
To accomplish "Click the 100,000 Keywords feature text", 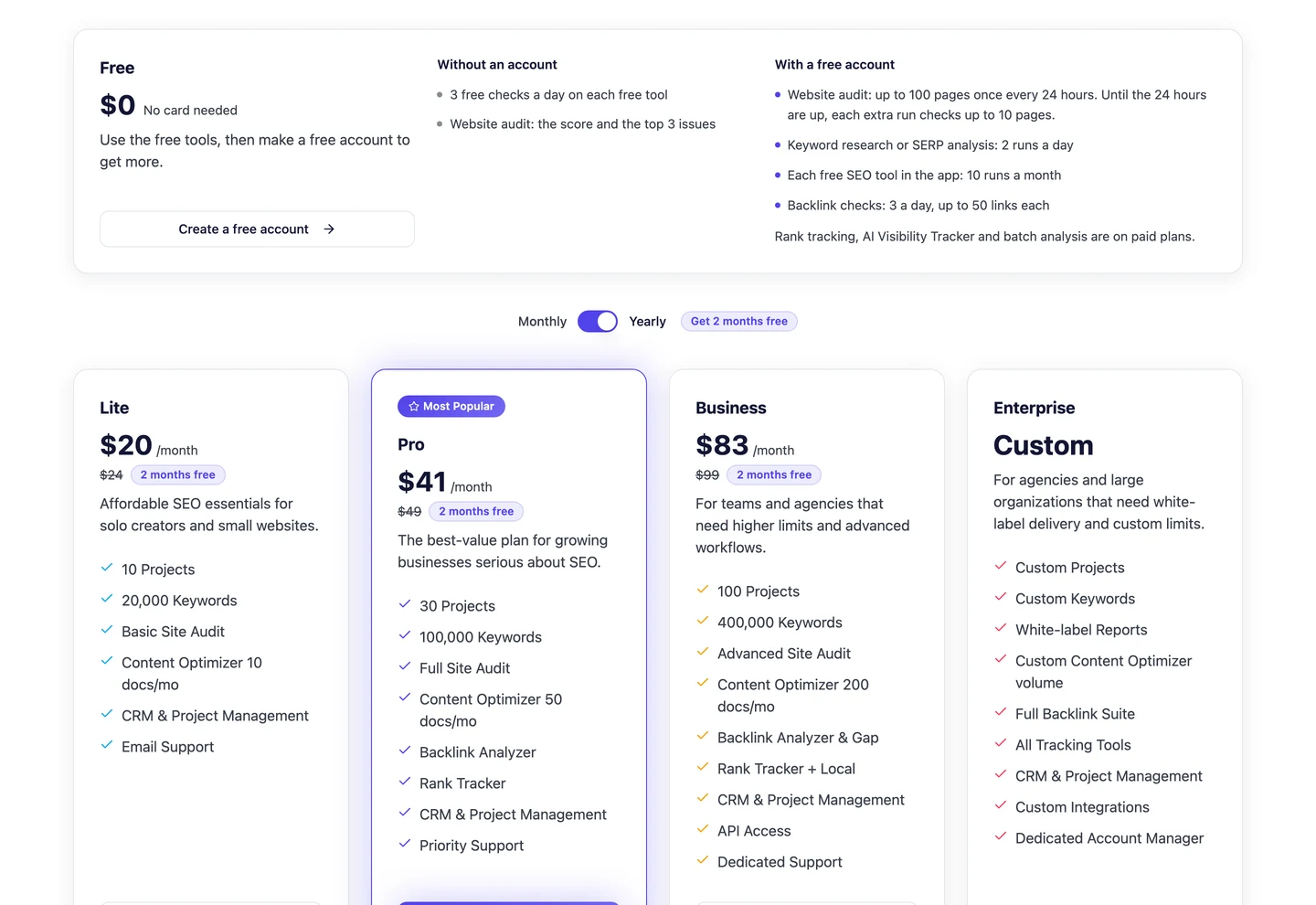I will pos(481,637).
